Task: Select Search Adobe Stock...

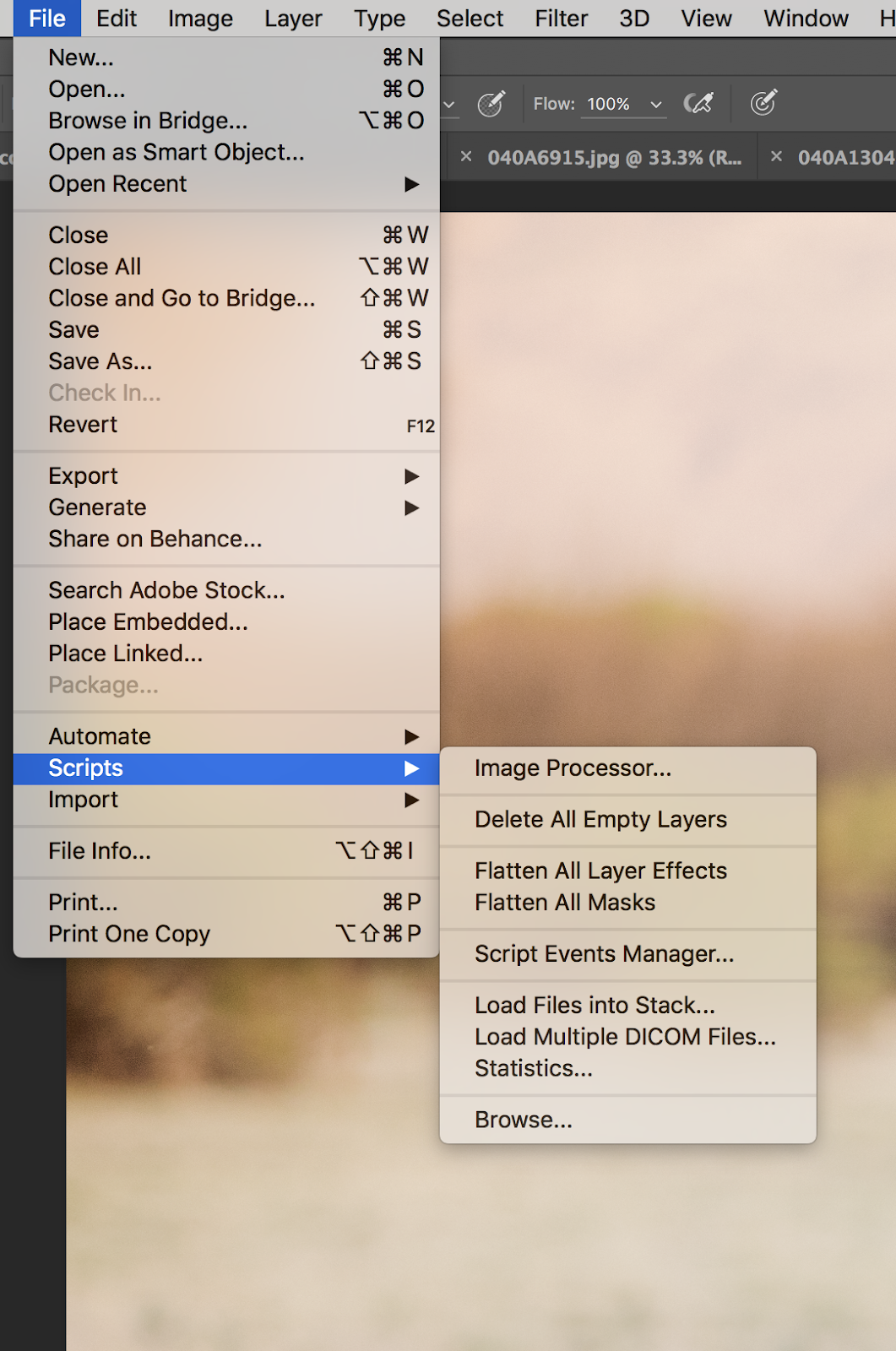Action: [226, 590]
